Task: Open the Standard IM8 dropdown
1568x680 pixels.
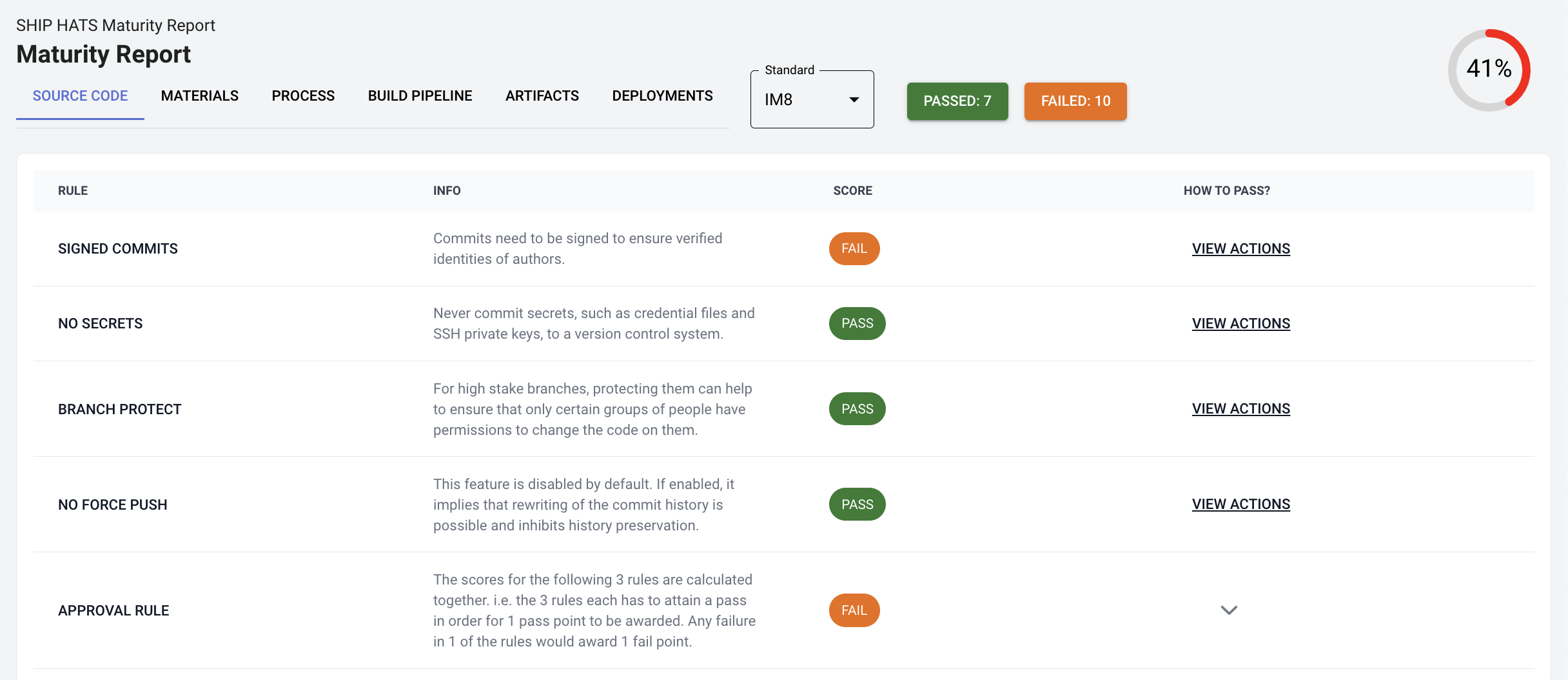Action: point(802,100)
